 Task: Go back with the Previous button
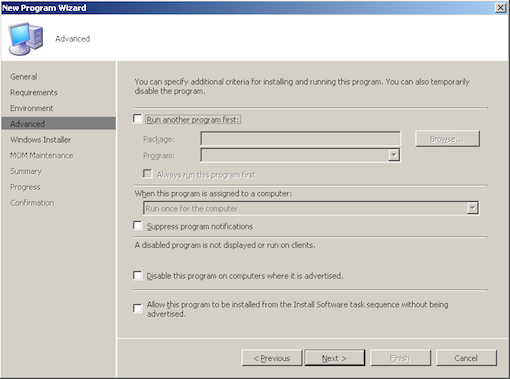272,358
